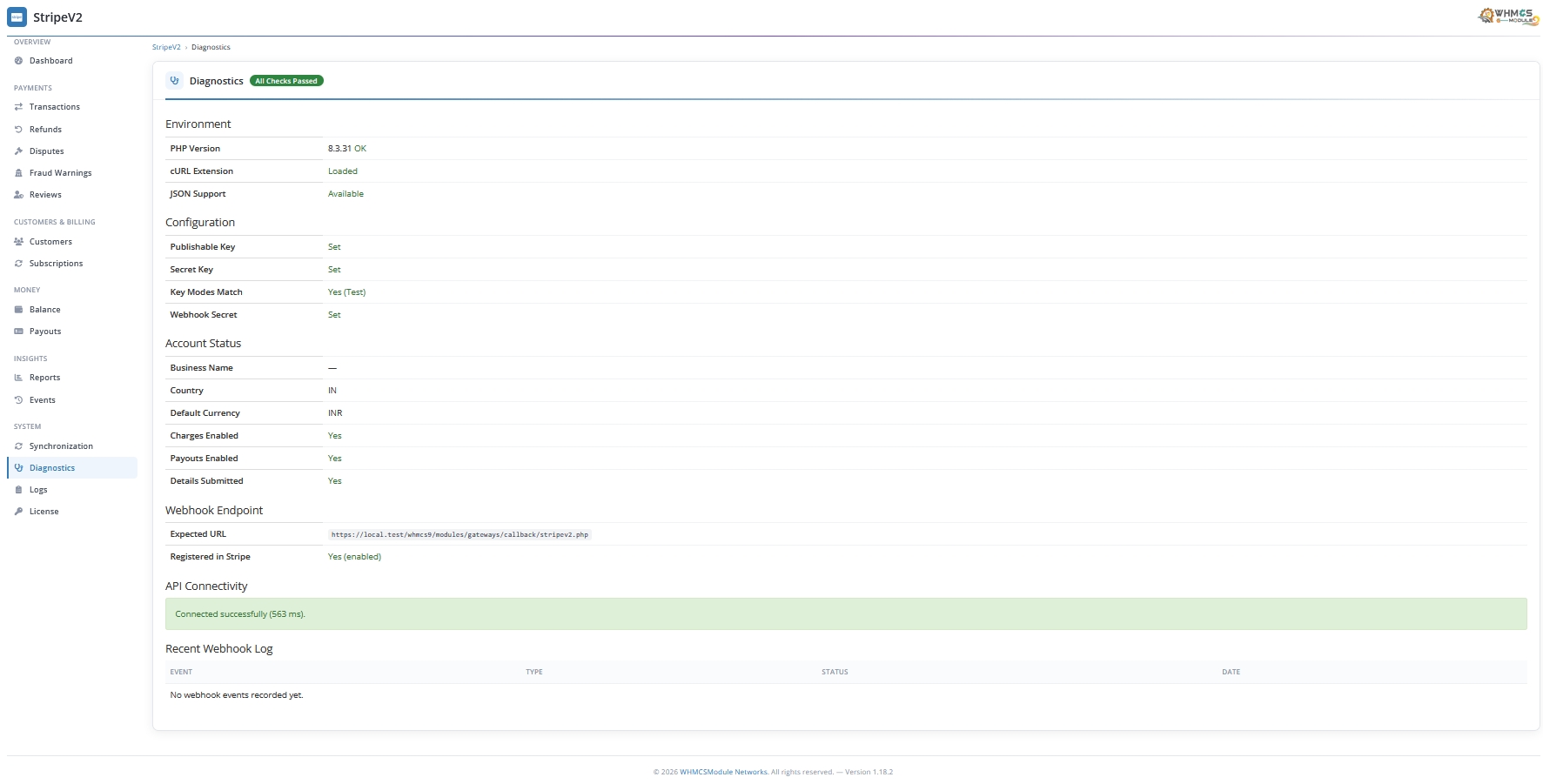Screen dimensions: 1543x784
Task: Open the Customers list
Action: (x=72, y=242)
